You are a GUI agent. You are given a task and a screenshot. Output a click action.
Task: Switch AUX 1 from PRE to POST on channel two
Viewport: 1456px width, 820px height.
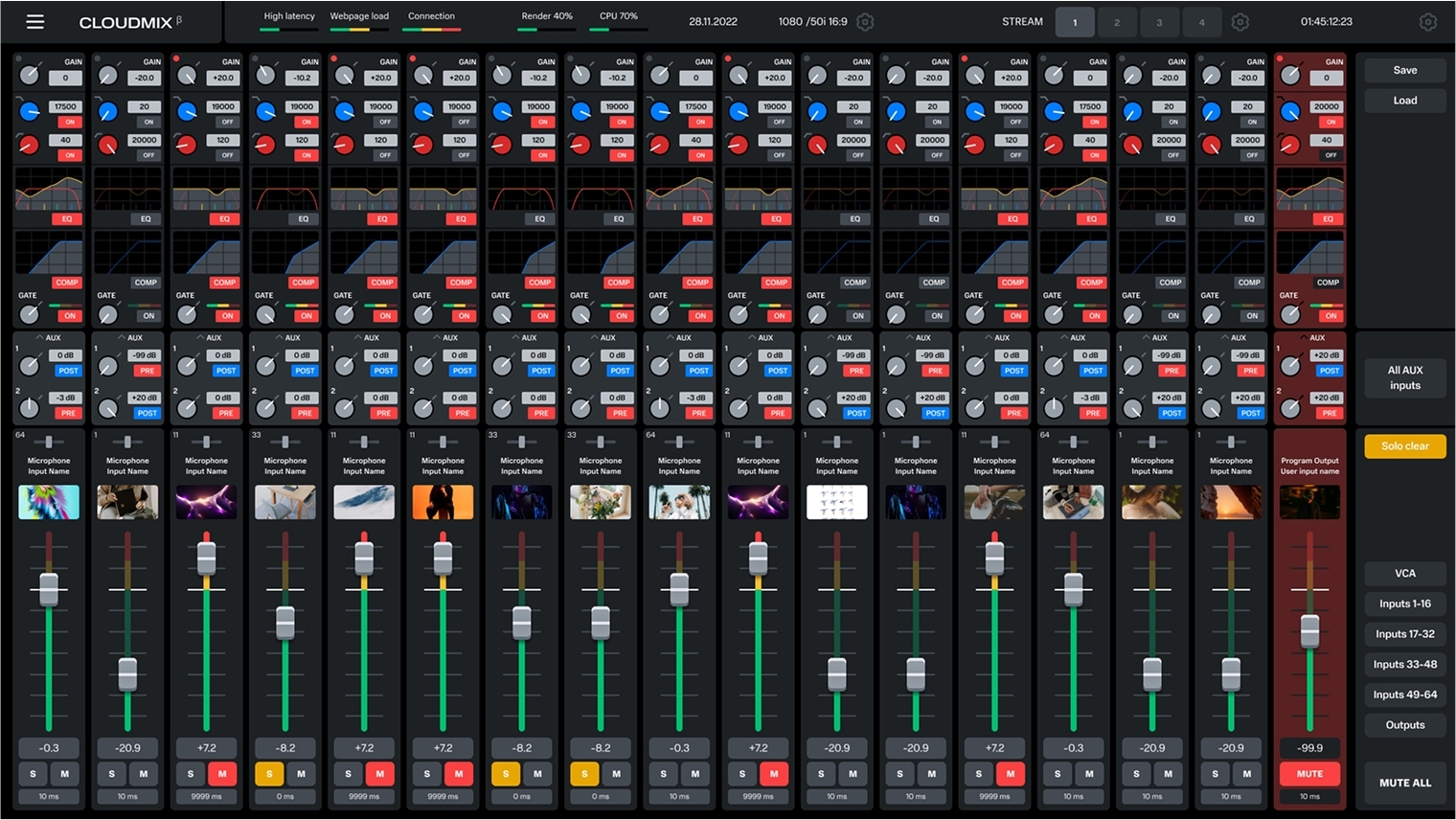(146, 371)
